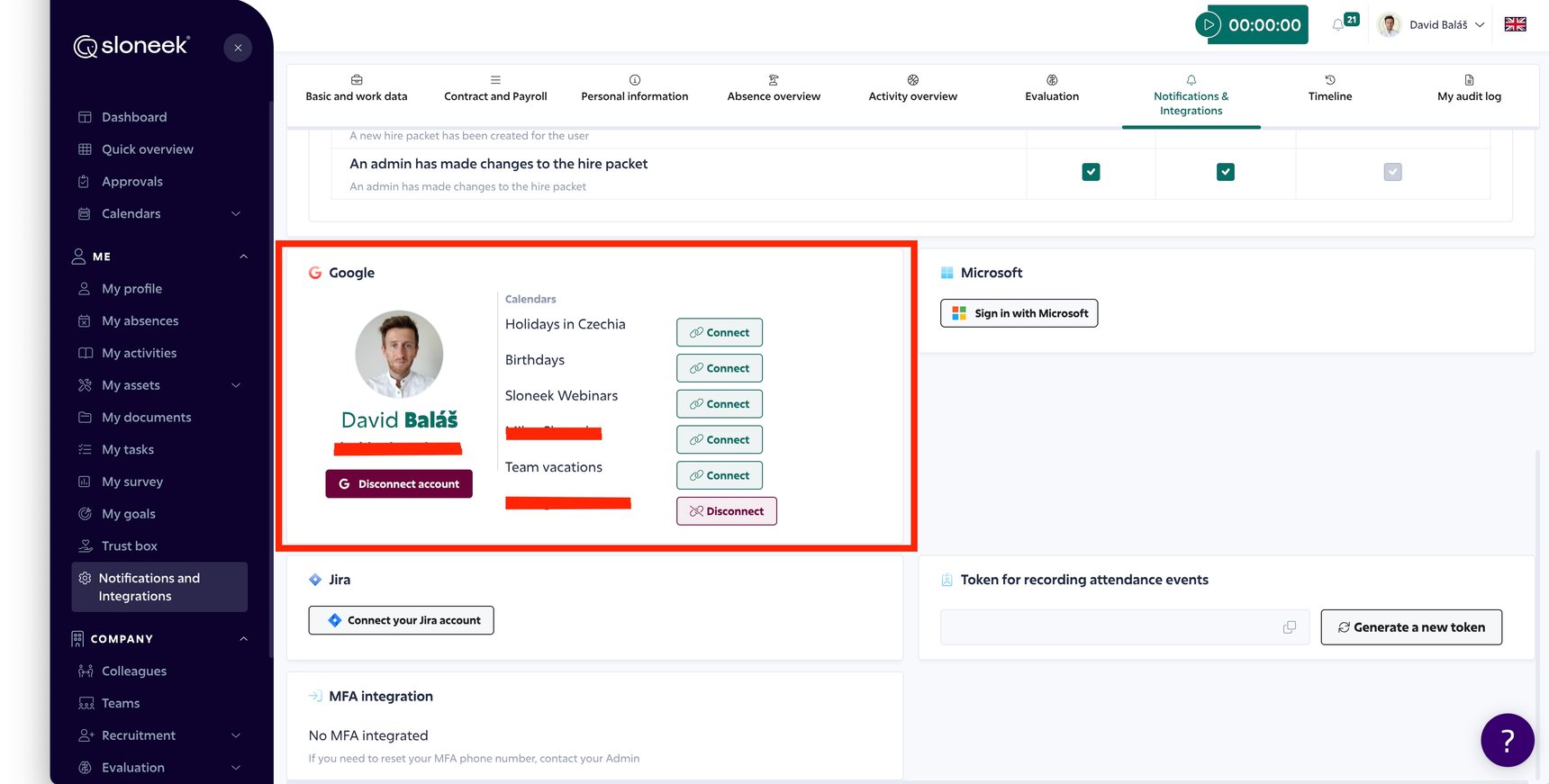This screenshot has width=1549, height=784.
Task: Click the My activities book icon
Action: click(x=85, y=354)
